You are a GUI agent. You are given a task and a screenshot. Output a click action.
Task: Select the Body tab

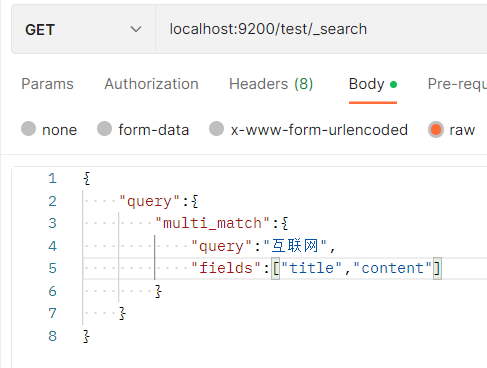373,84
